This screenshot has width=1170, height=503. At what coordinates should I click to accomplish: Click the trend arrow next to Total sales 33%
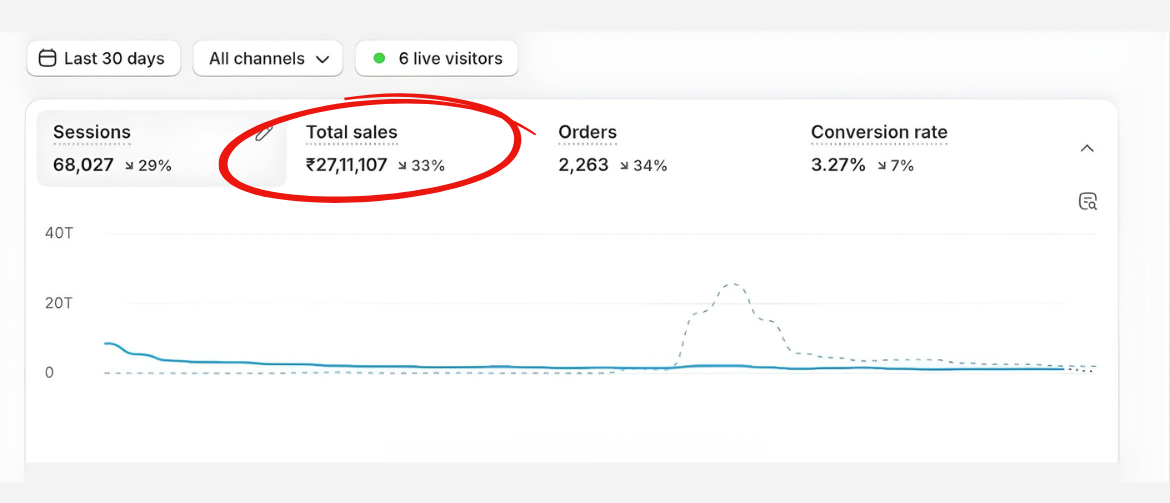click(402, 166)
